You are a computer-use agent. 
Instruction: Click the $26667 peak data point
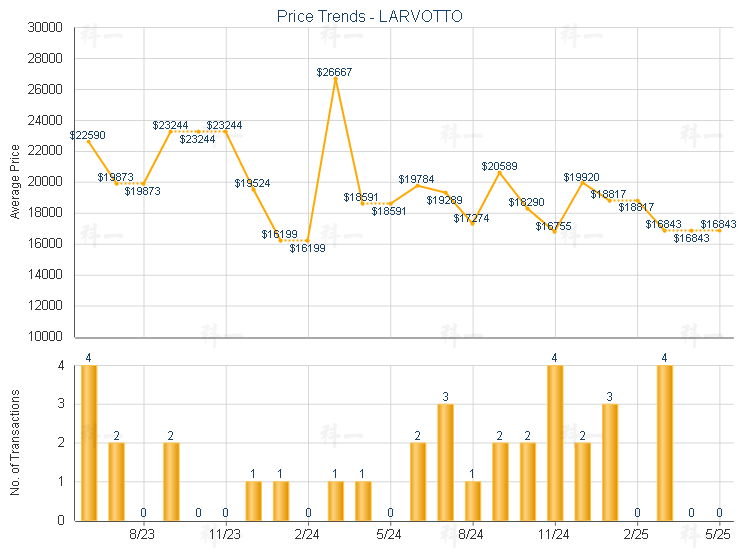[335, 78]
